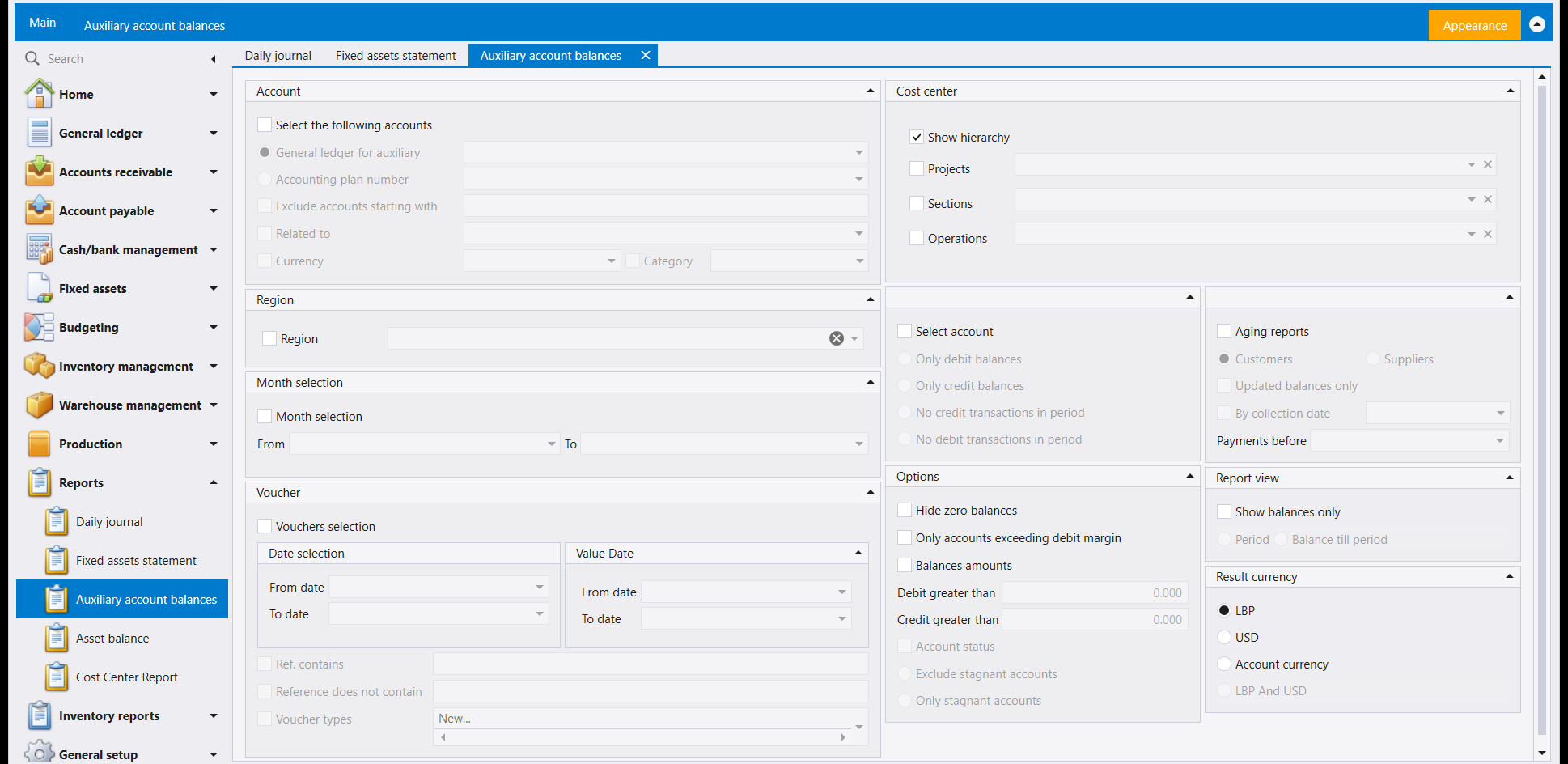Click the Inventory management boxes icon
This screenshot has height=764, width=1568.
[39, 366]
